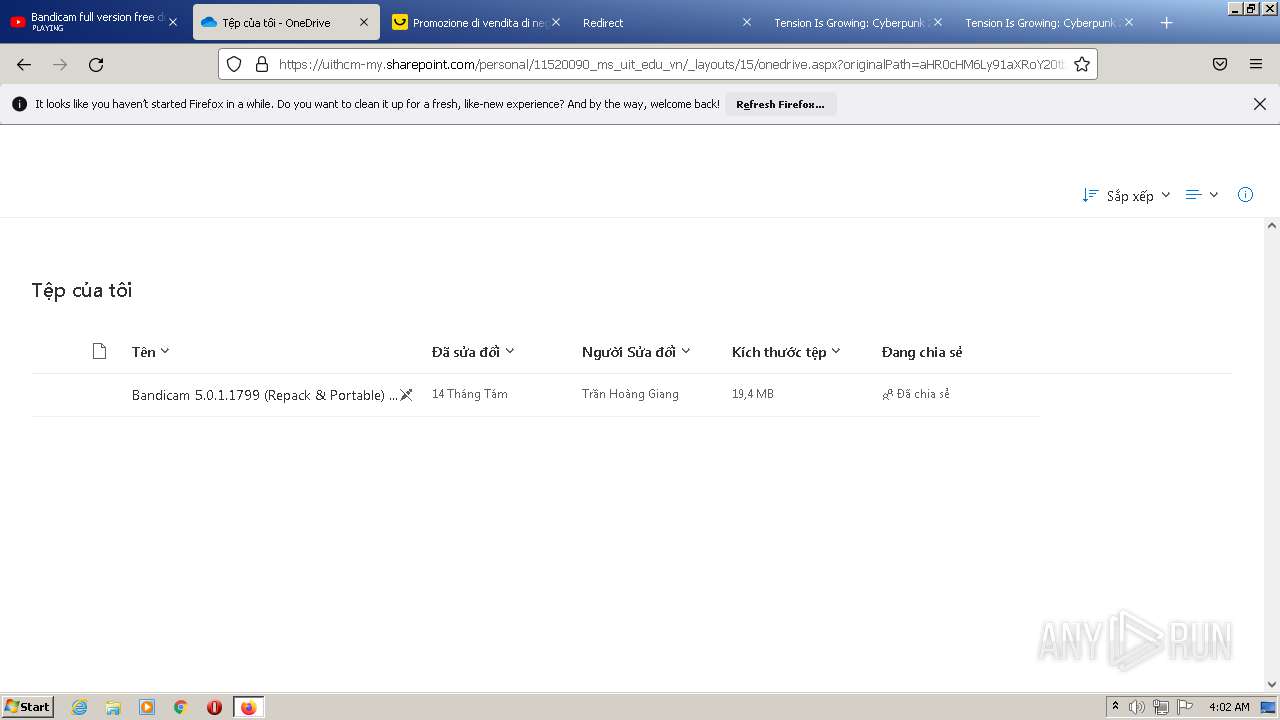The width and height of the screenshot is (1280, 720).
Task: Click Firefox taskbar button
Action: (248, 707)
